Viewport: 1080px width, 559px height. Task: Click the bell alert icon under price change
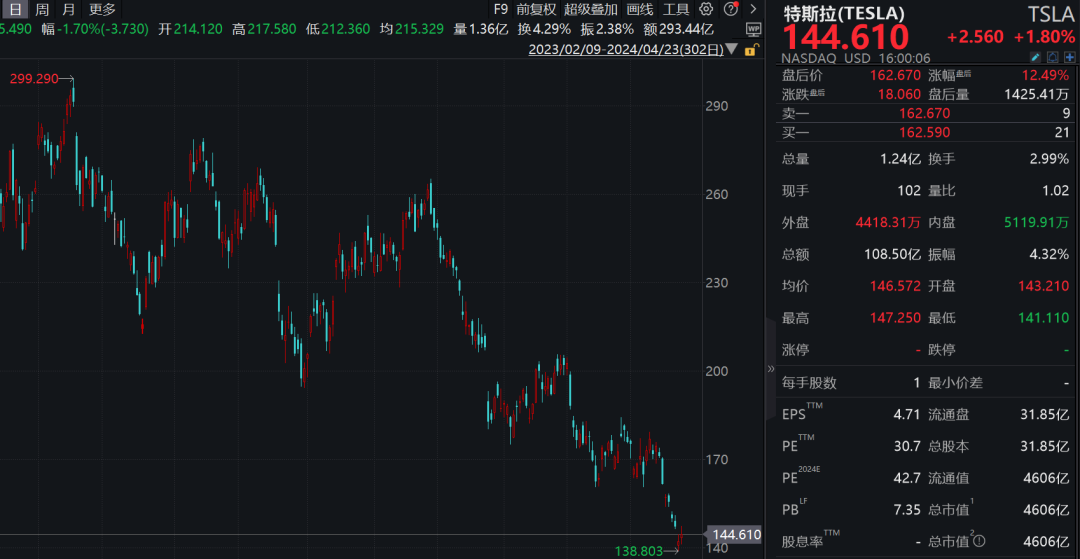point(1052,57)
